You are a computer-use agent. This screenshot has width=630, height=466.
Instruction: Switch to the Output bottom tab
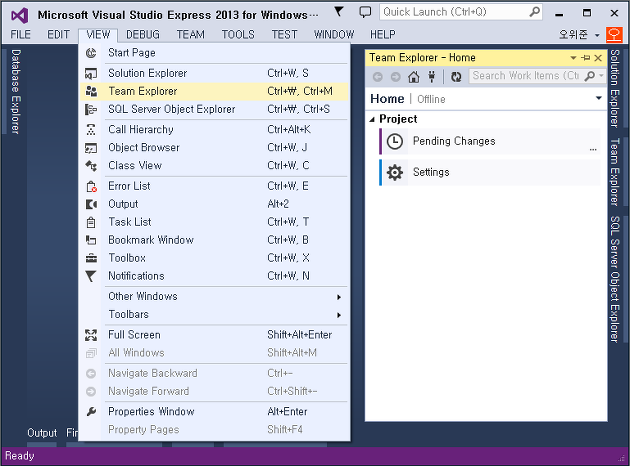tap(42, 433)
